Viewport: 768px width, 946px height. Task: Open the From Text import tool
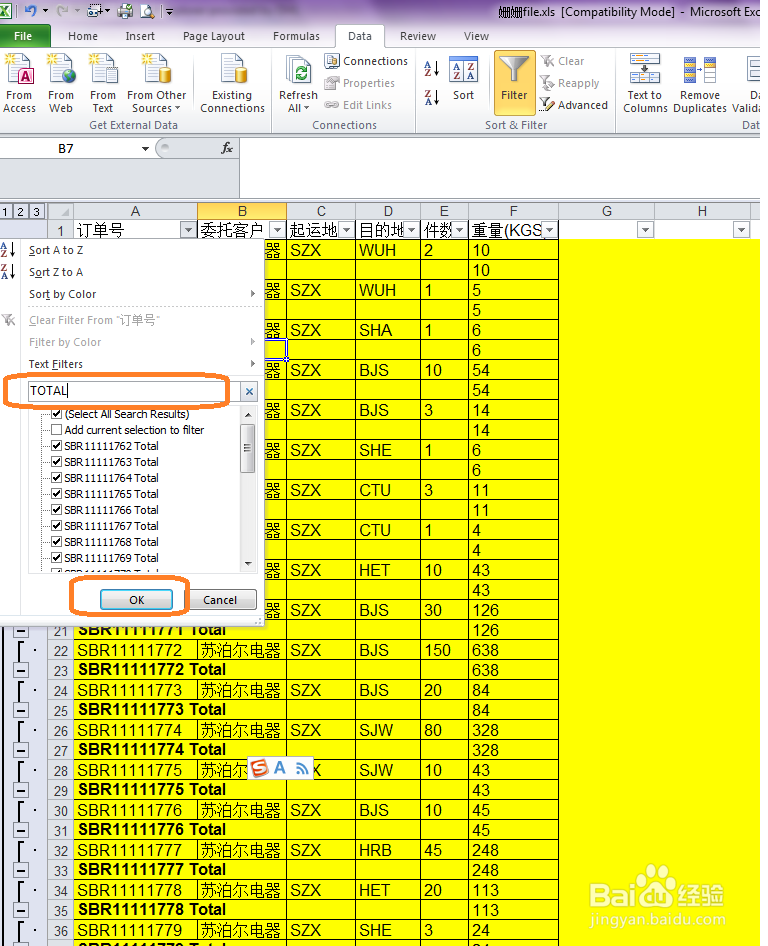103,83
